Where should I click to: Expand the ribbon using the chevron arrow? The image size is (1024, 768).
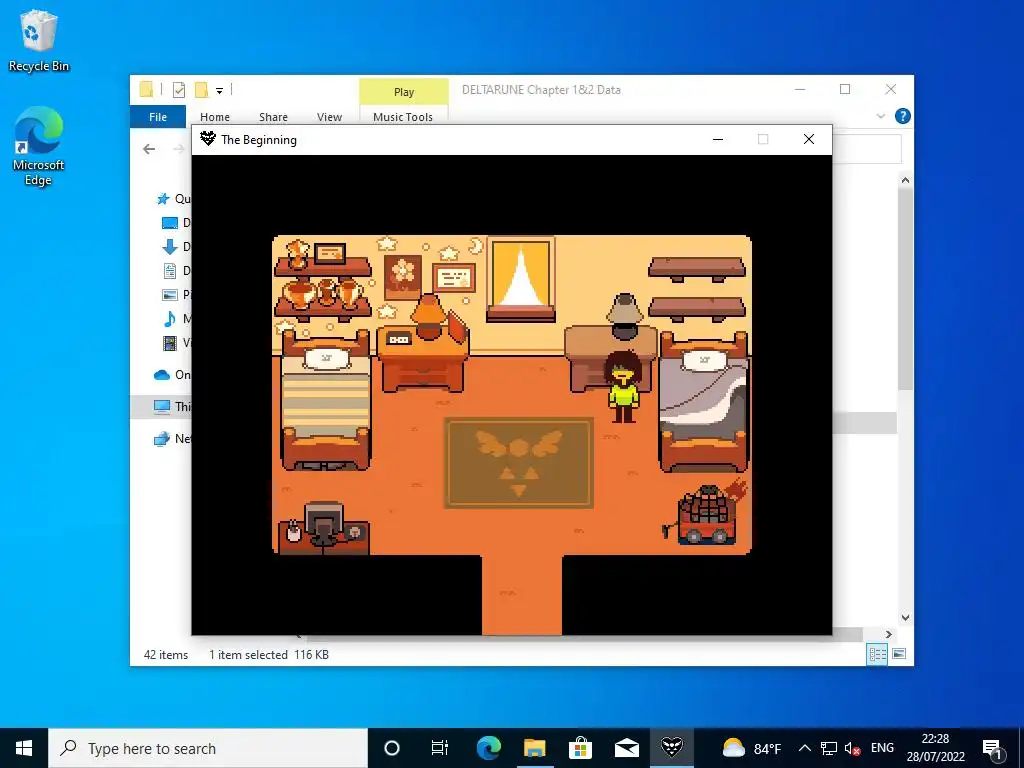tap(880, 116)
